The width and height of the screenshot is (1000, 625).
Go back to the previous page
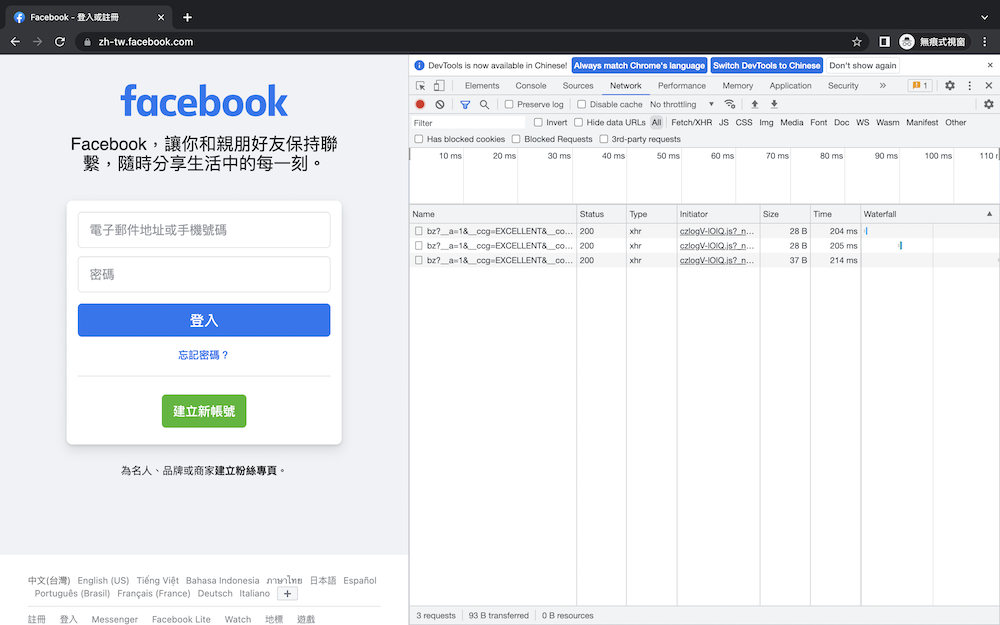[15, 41]
